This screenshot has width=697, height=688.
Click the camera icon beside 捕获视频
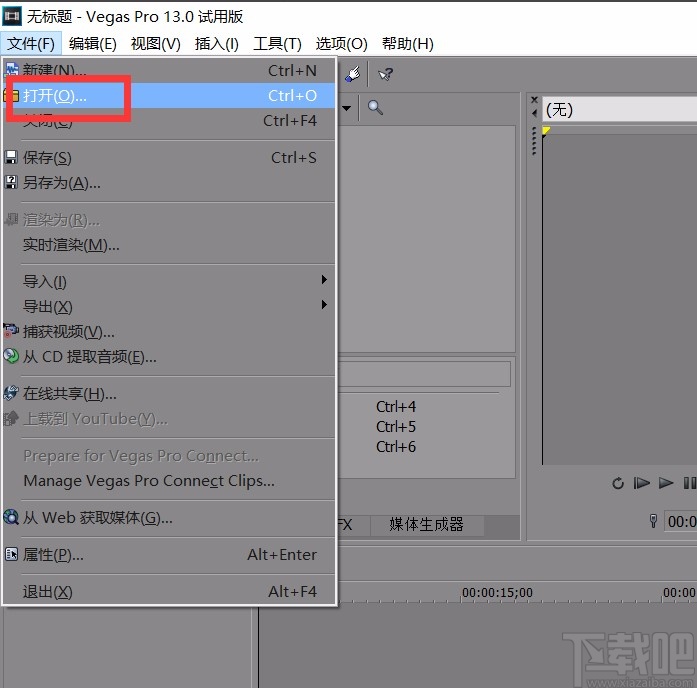(x=11, y=330)
